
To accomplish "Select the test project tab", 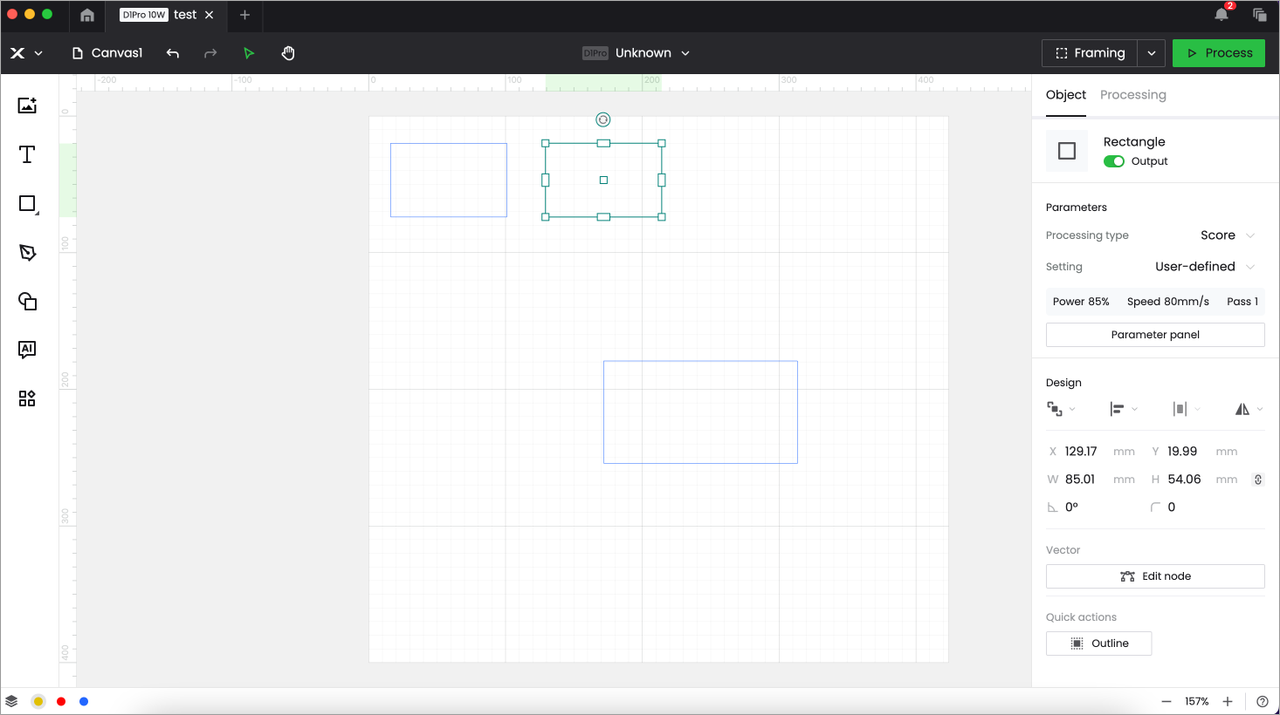I will tap(167, 15).
